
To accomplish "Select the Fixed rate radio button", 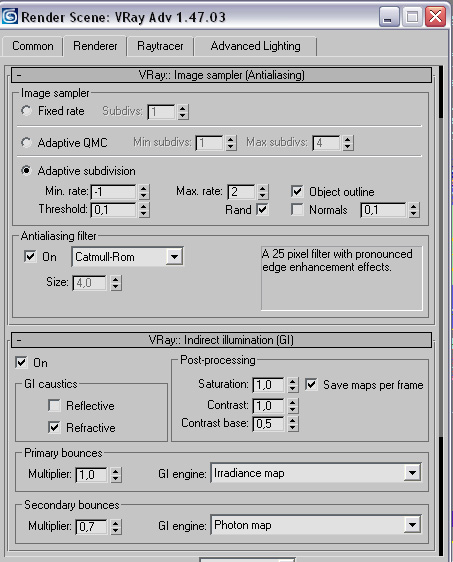I will (x=26, y=111).
